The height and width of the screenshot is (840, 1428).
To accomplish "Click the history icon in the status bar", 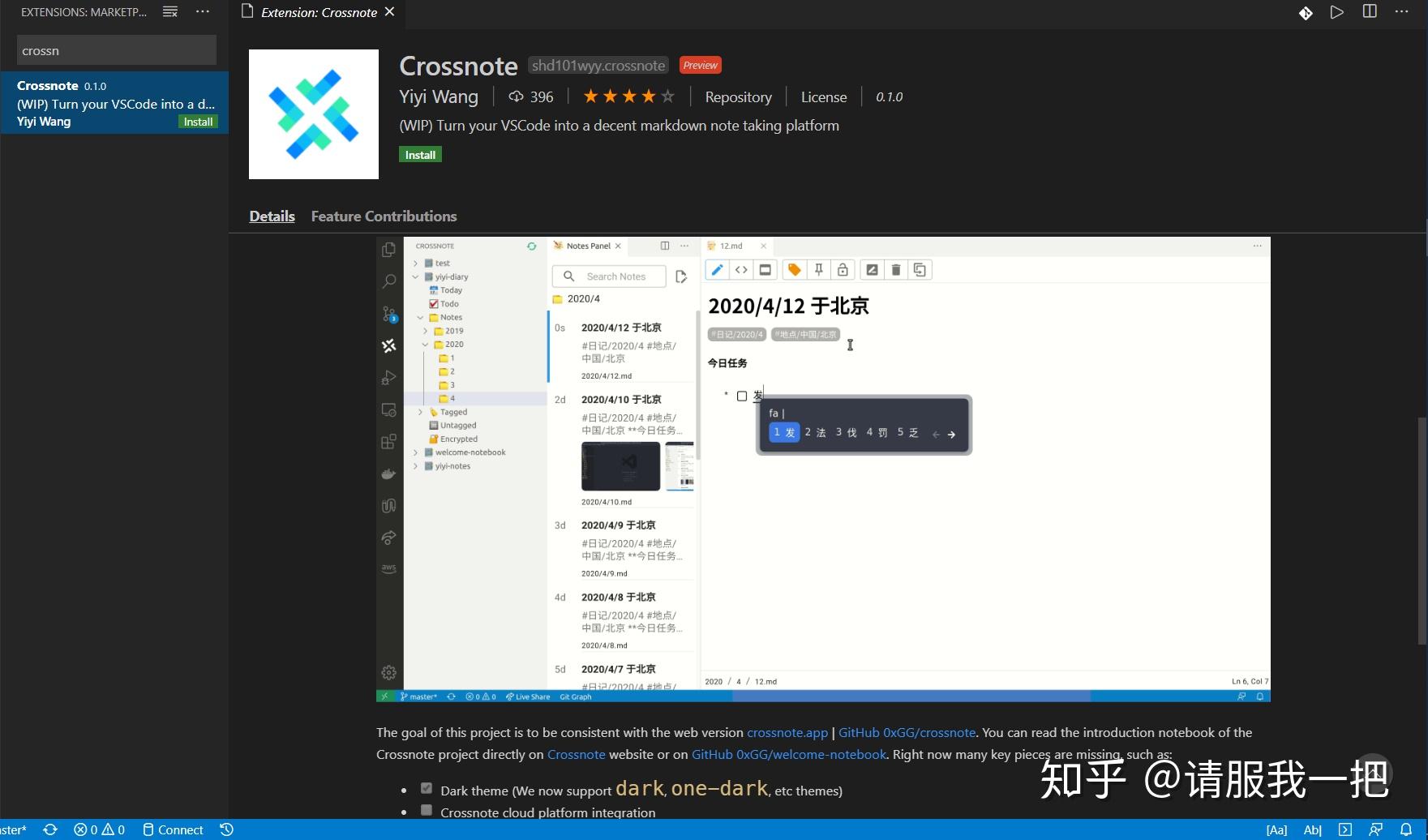I will (226, 829).
